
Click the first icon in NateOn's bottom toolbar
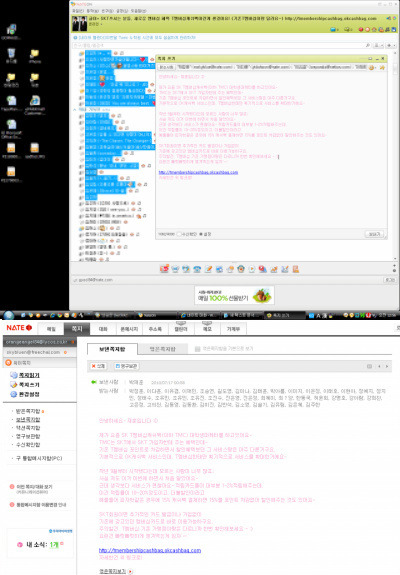(164, 269)
